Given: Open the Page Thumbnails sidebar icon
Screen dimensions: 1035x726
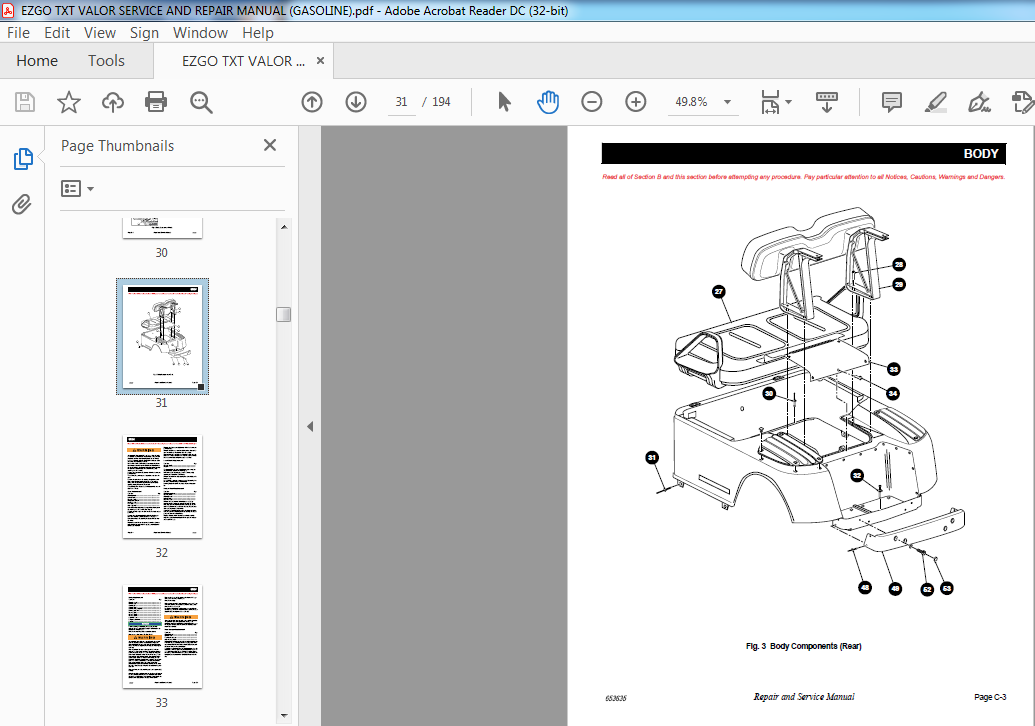Looking at the screenshot, I should [x=23, y=159].
